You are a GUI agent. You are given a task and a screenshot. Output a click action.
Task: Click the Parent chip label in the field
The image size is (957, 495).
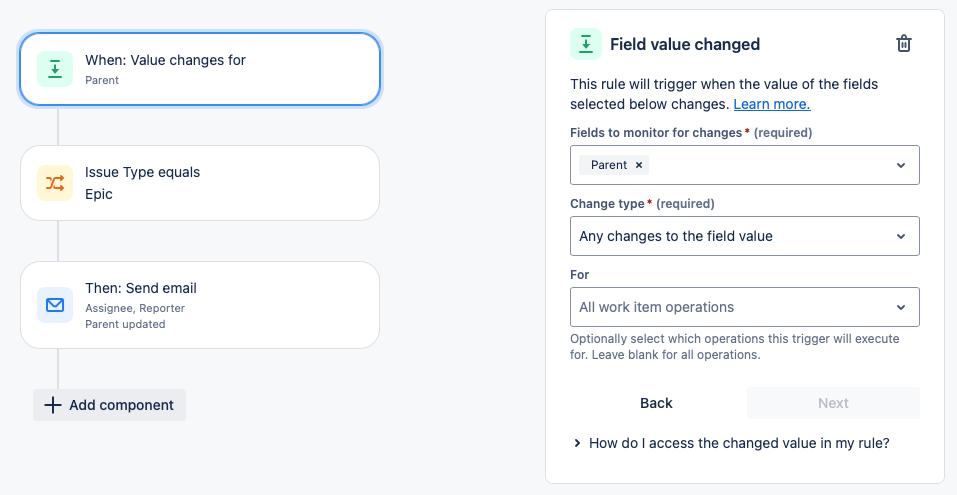pos(609,165)
